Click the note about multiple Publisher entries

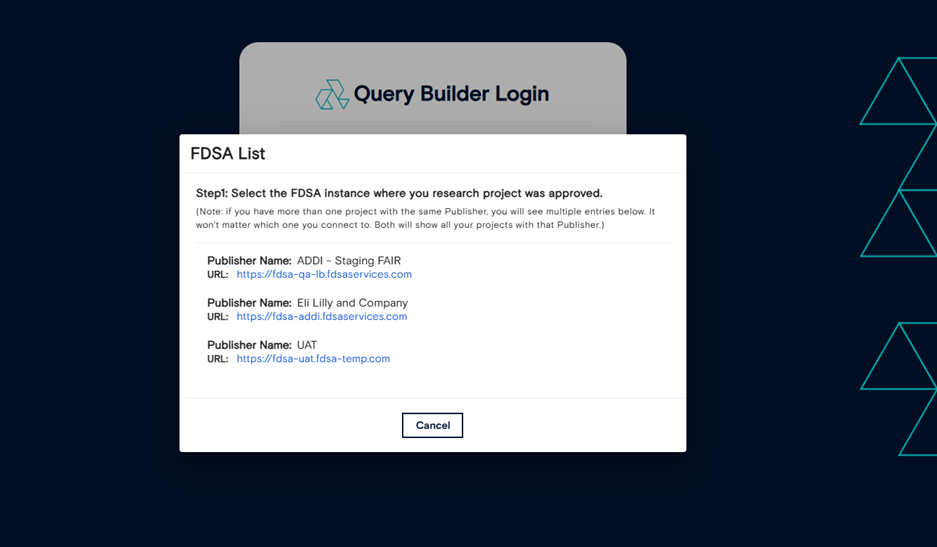point(425,218)
